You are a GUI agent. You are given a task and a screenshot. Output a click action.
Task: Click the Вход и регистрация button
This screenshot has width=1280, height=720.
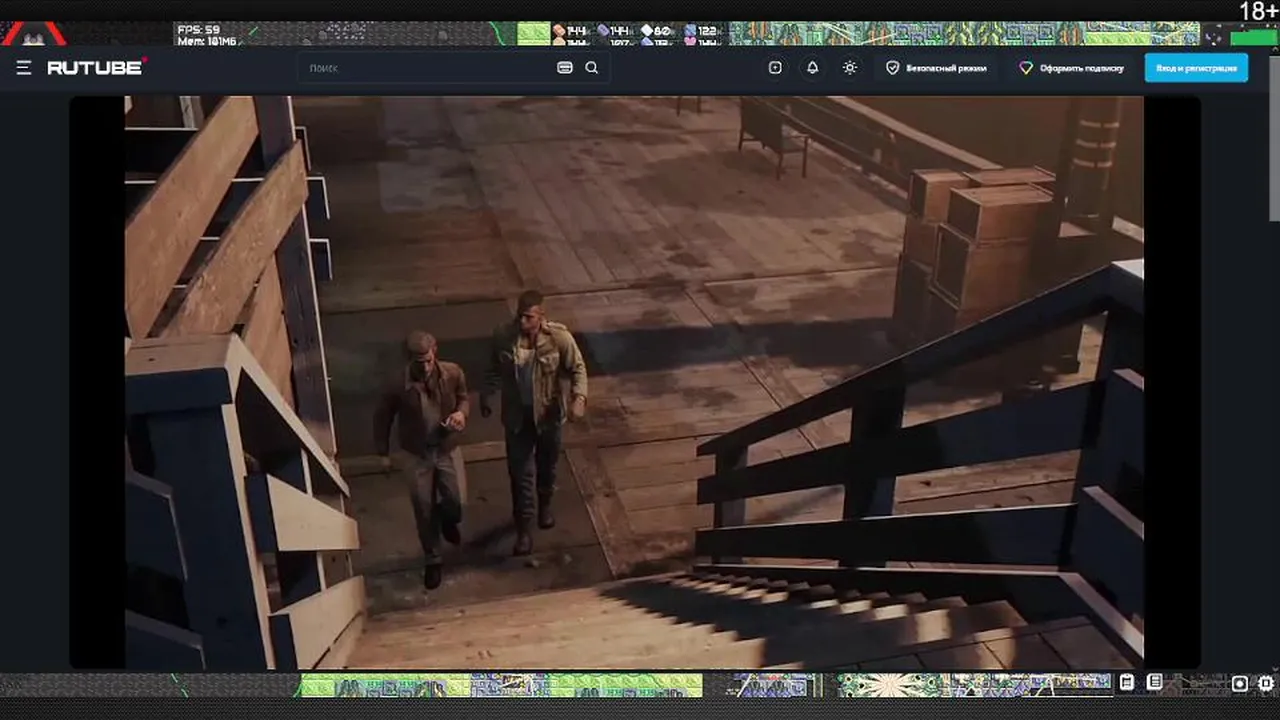point(1196,68)
